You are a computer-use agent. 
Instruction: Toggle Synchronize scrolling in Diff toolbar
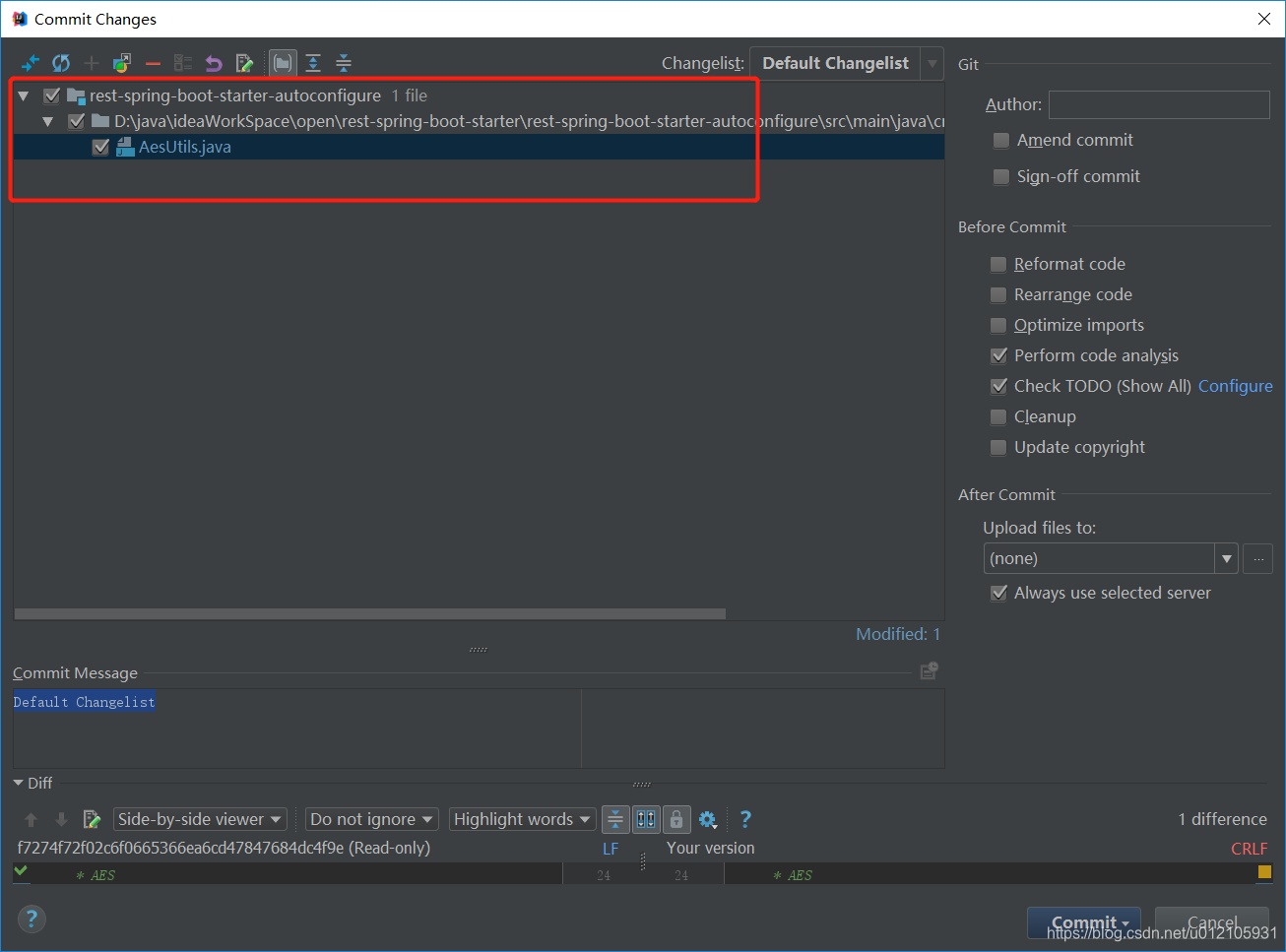coord(646,819)
